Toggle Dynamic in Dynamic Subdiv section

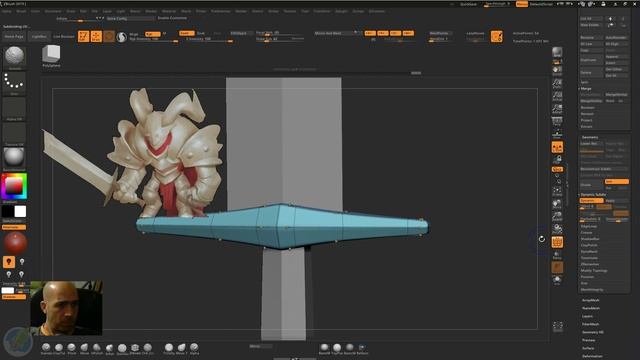[x=591, y=201]
